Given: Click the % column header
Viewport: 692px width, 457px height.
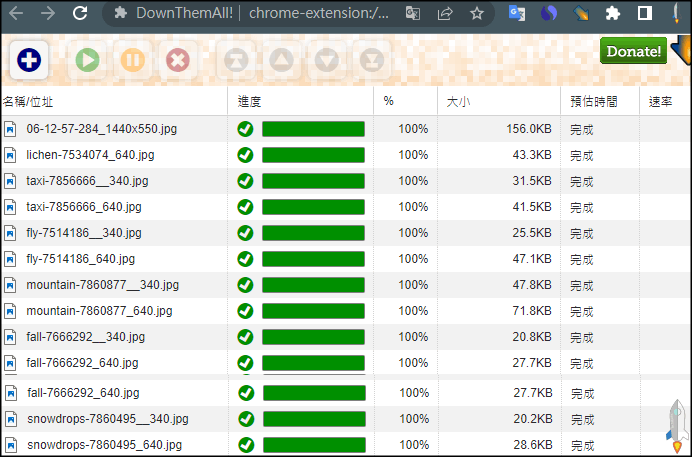Looking at the screenshot, I should 388,101.
